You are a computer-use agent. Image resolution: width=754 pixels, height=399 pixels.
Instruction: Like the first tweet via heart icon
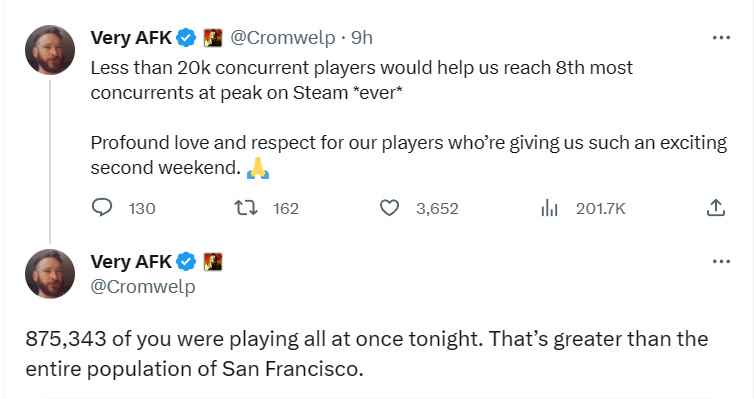click(389, 208)
